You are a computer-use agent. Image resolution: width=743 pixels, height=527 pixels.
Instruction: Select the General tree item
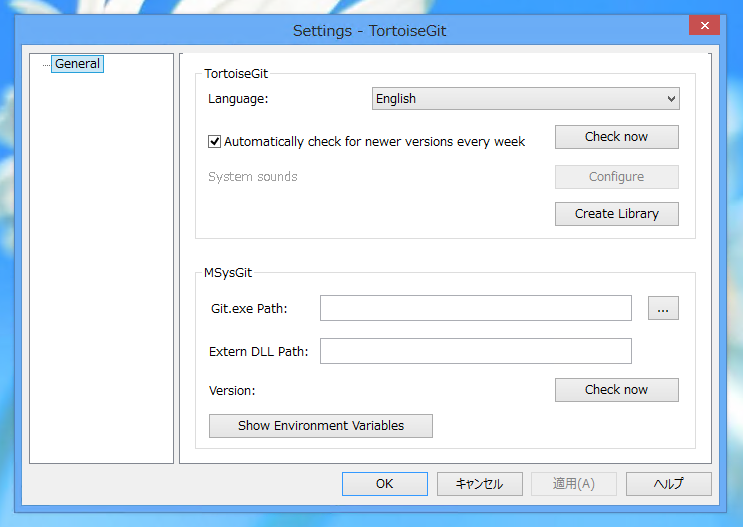click(77, 64)
